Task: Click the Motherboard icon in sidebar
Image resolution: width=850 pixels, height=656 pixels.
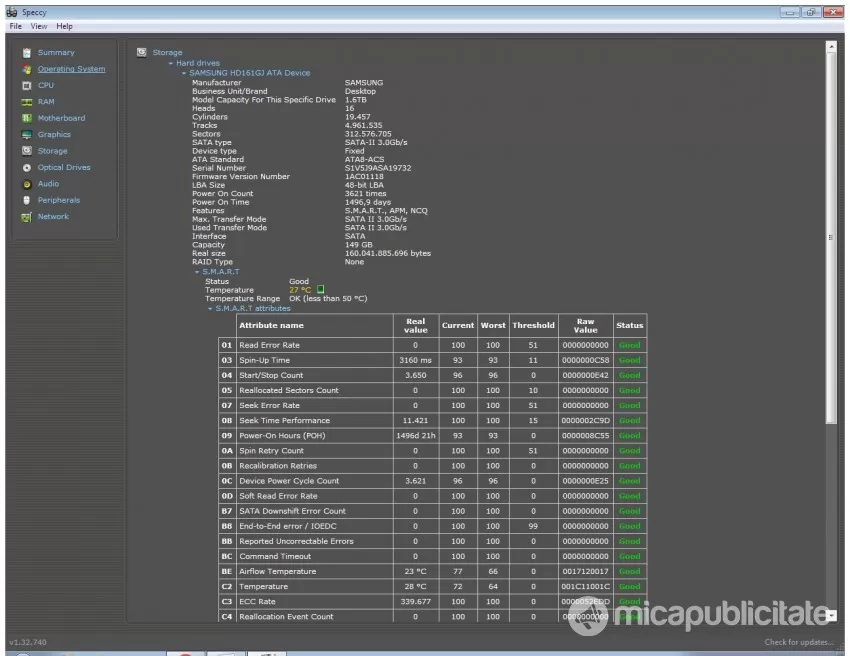Action: [x=27, y=118]
